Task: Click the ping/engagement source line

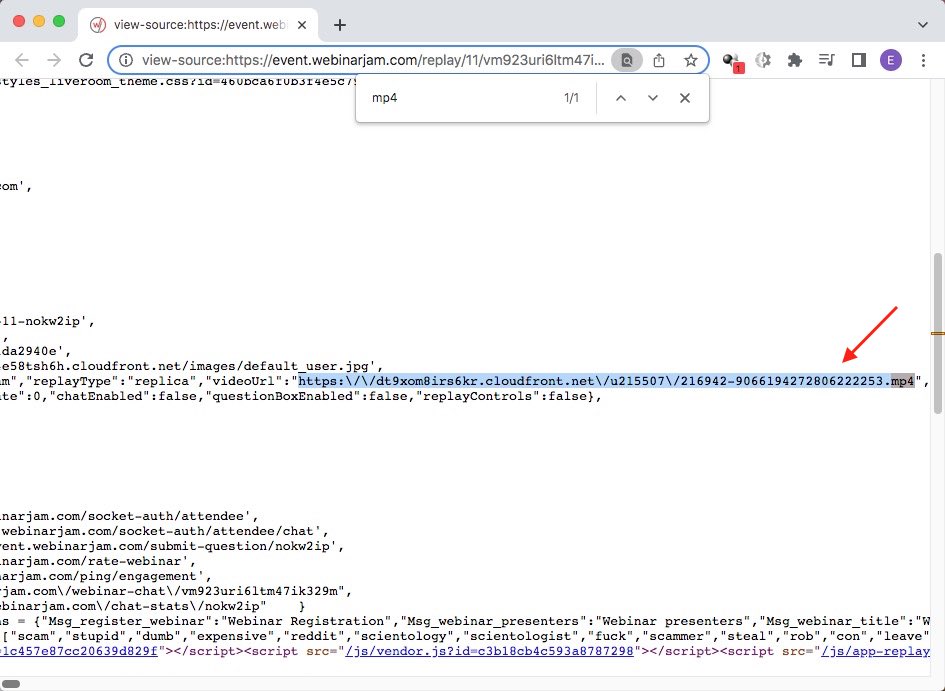Action: [105, 576]
